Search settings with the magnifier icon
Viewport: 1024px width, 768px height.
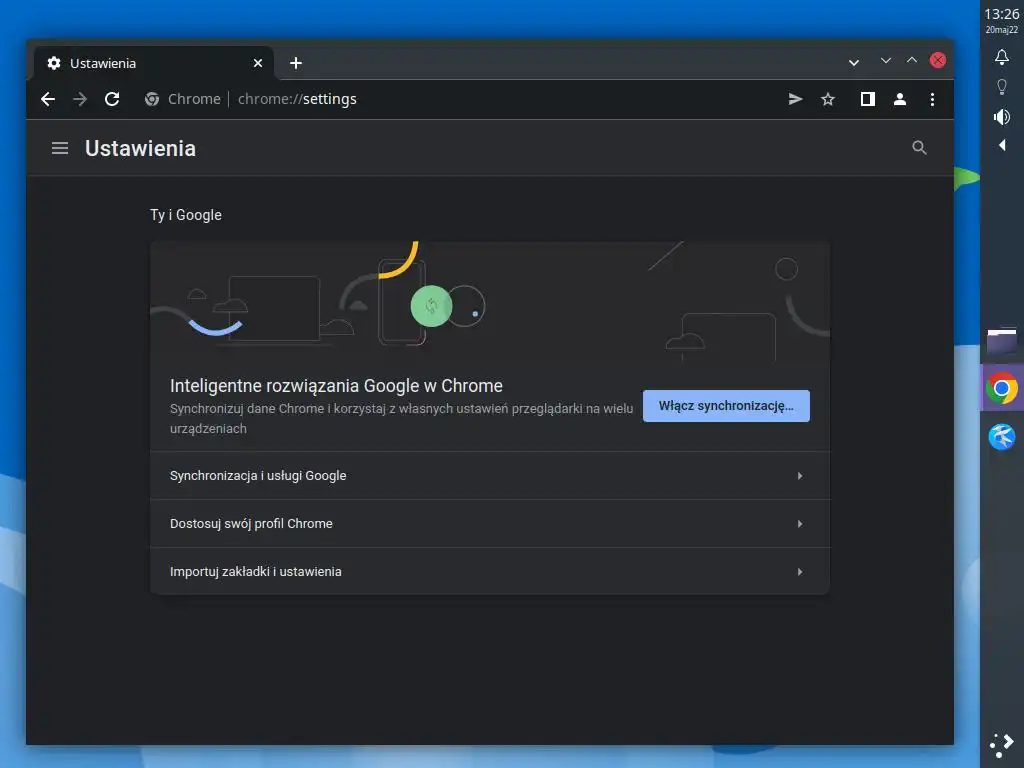pos(920,148)
